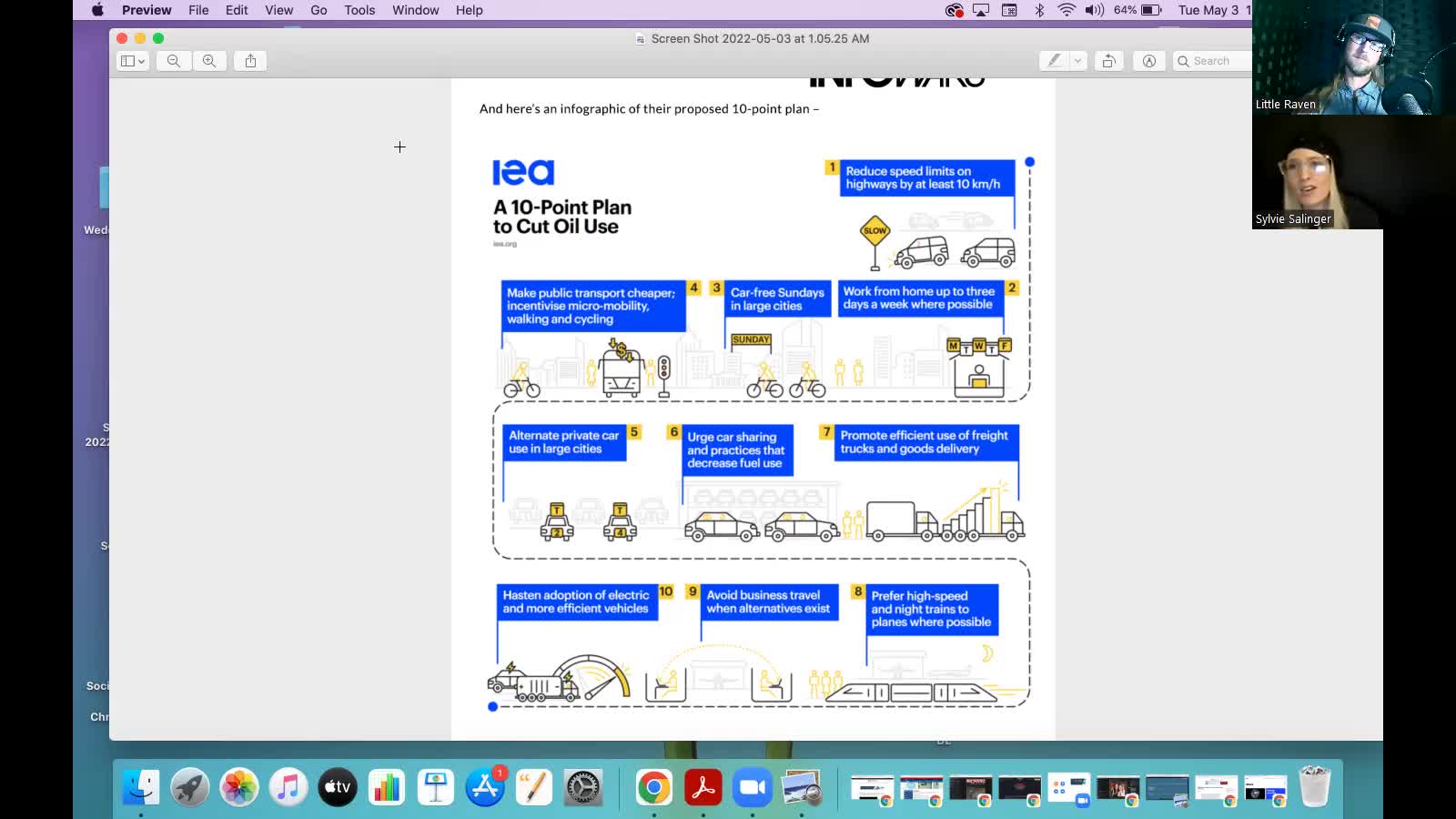Open the Wi-Fi status menu
Viewport: 1456px width, 819px height.
1067,10
